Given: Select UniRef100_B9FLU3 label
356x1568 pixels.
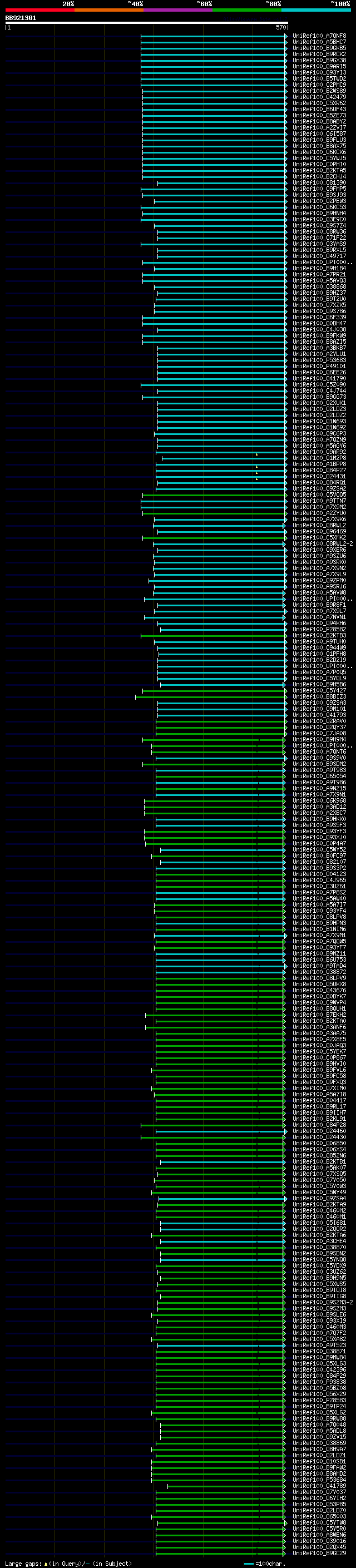Looking at the screenshot, I should (319, 140).
